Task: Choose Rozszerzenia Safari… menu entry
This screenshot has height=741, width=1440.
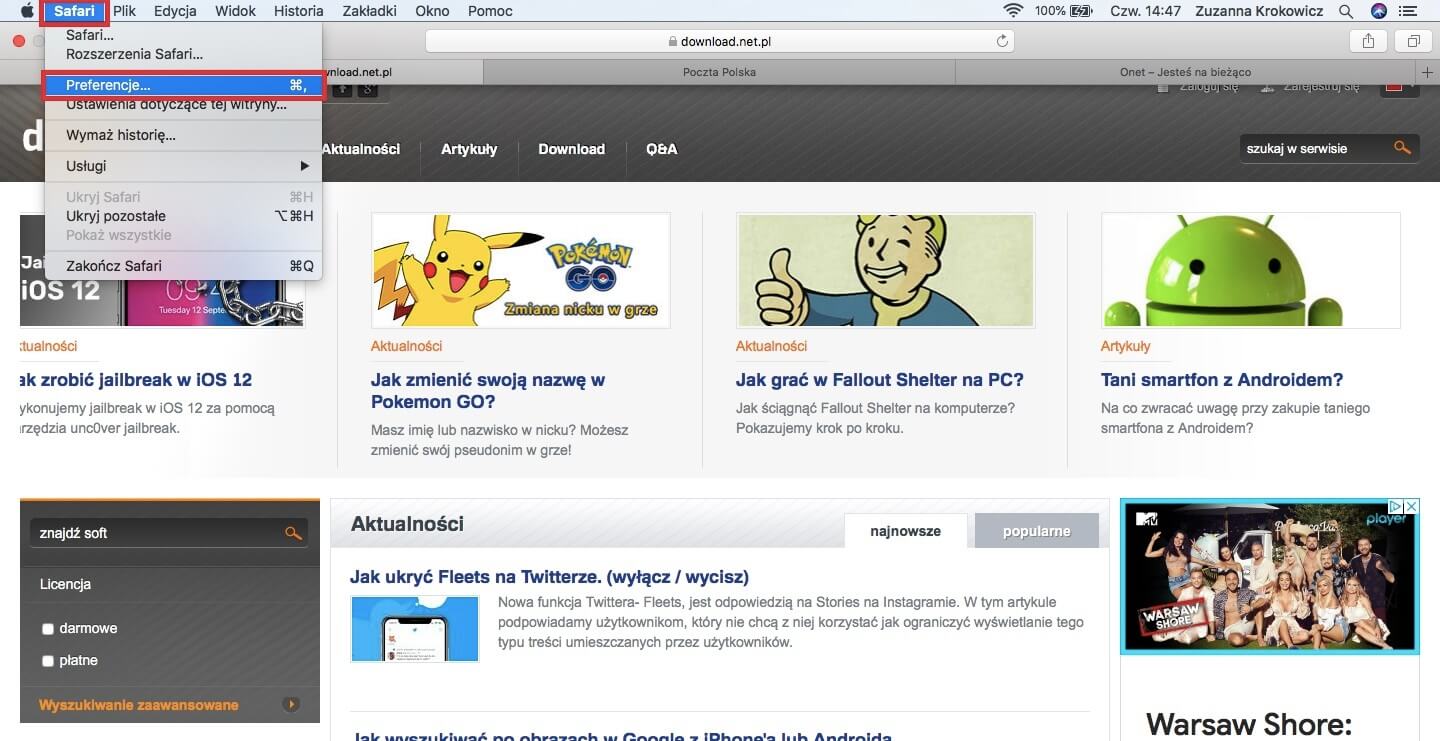Action: tap(184, 54)
